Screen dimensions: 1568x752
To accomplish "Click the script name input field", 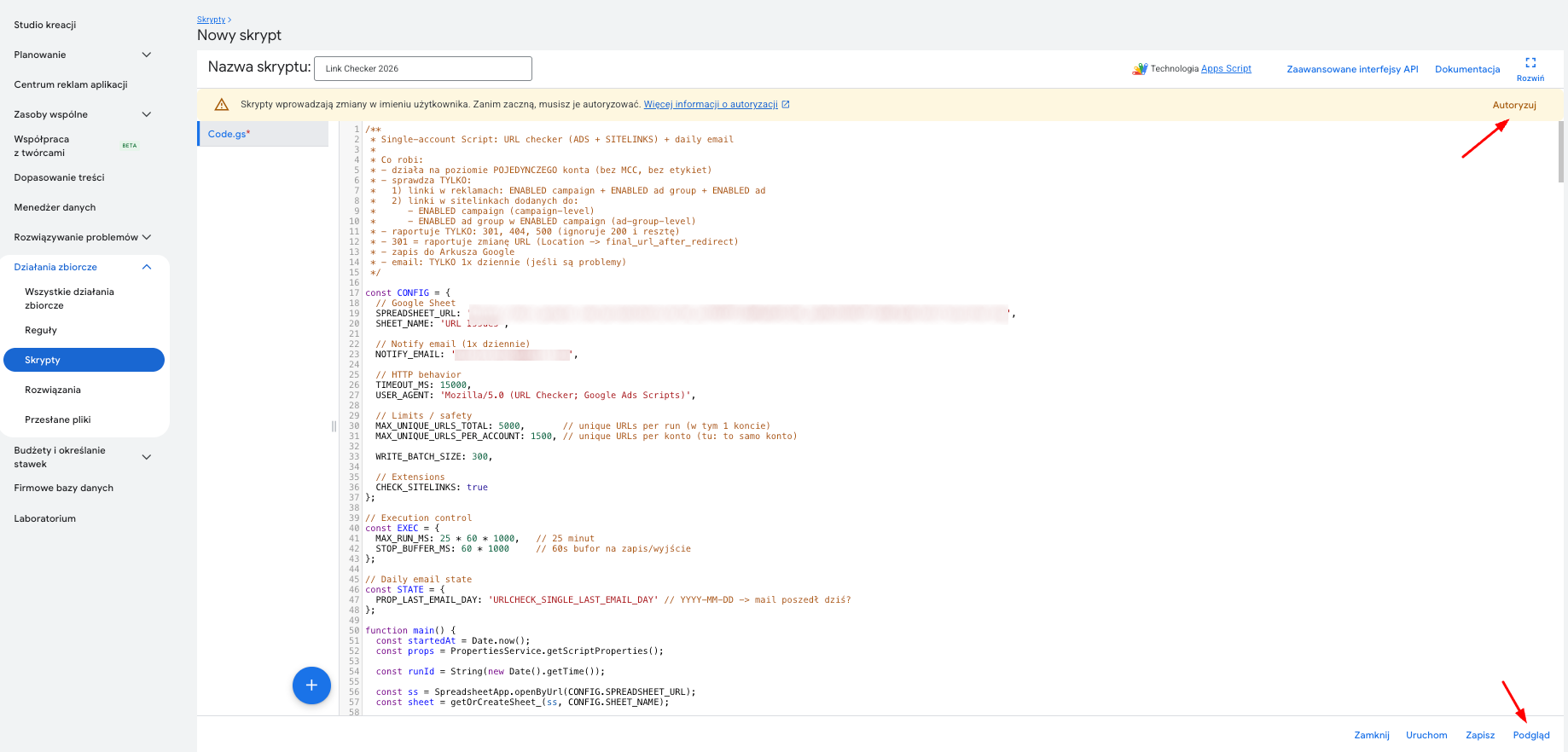I will pyautogui.click(x=423, y=68).
